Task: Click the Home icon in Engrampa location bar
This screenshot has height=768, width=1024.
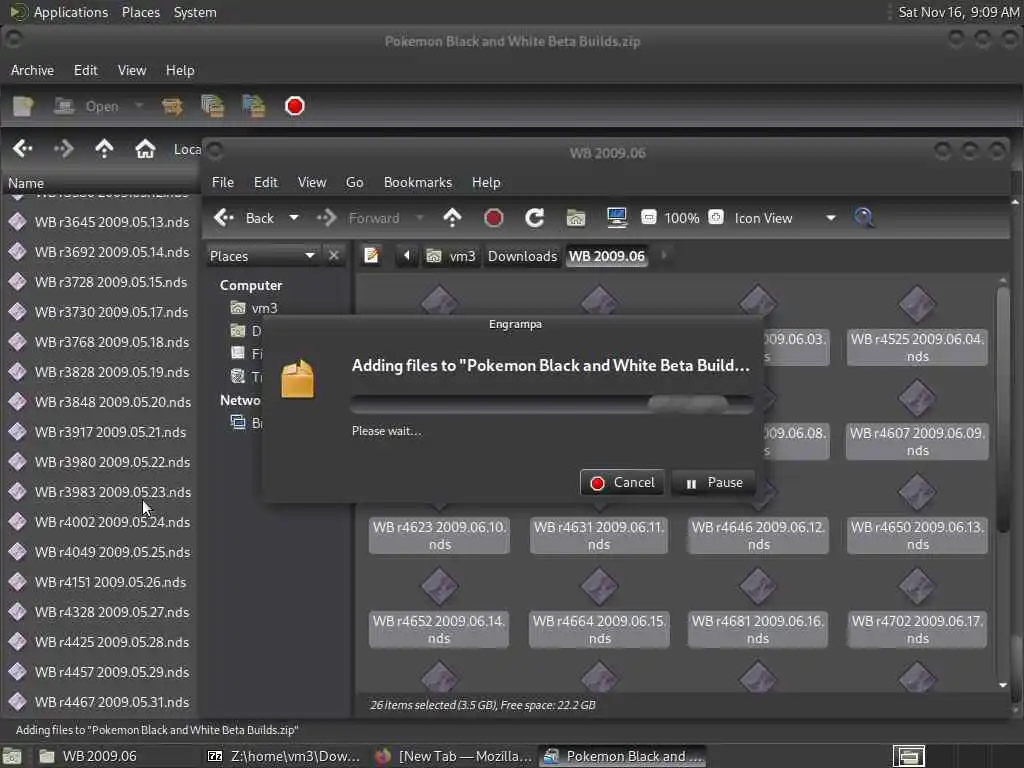Action: (x=145, y=149)
